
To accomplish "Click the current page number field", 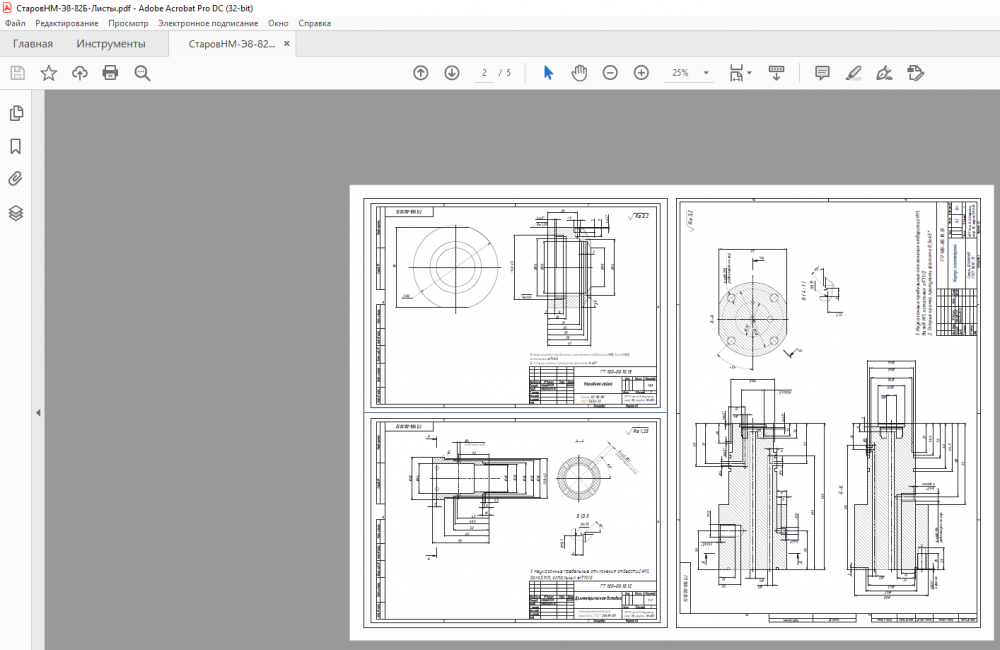I will coord(484,73).
